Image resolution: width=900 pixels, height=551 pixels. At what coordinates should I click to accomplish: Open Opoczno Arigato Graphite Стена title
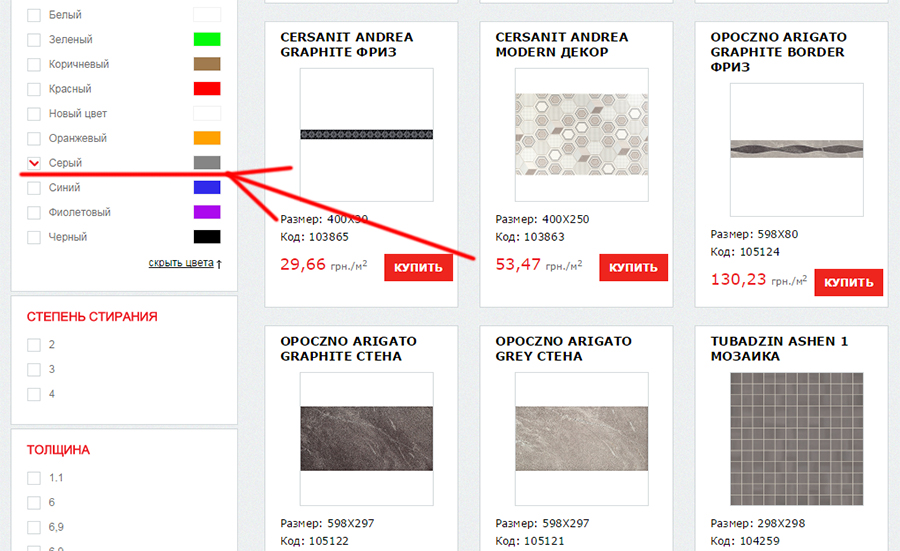pyautogui.click(x=348, y=349)
